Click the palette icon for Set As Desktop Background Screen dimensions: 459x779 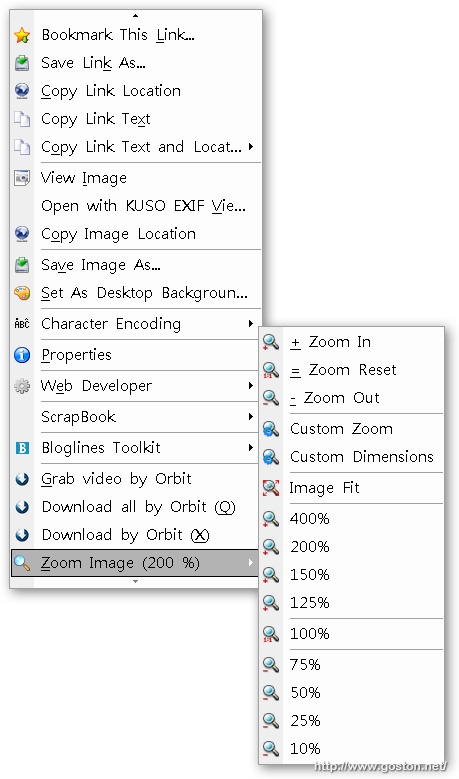click(x=22, y=293)
